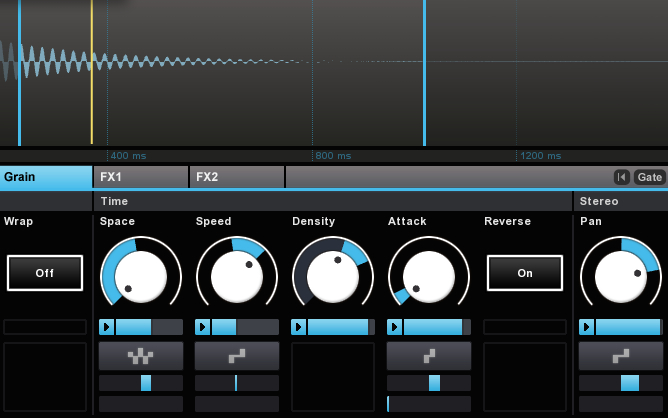The image size is (668, 418).
Task: Toggle the Gate mode button
Action: 650,177
